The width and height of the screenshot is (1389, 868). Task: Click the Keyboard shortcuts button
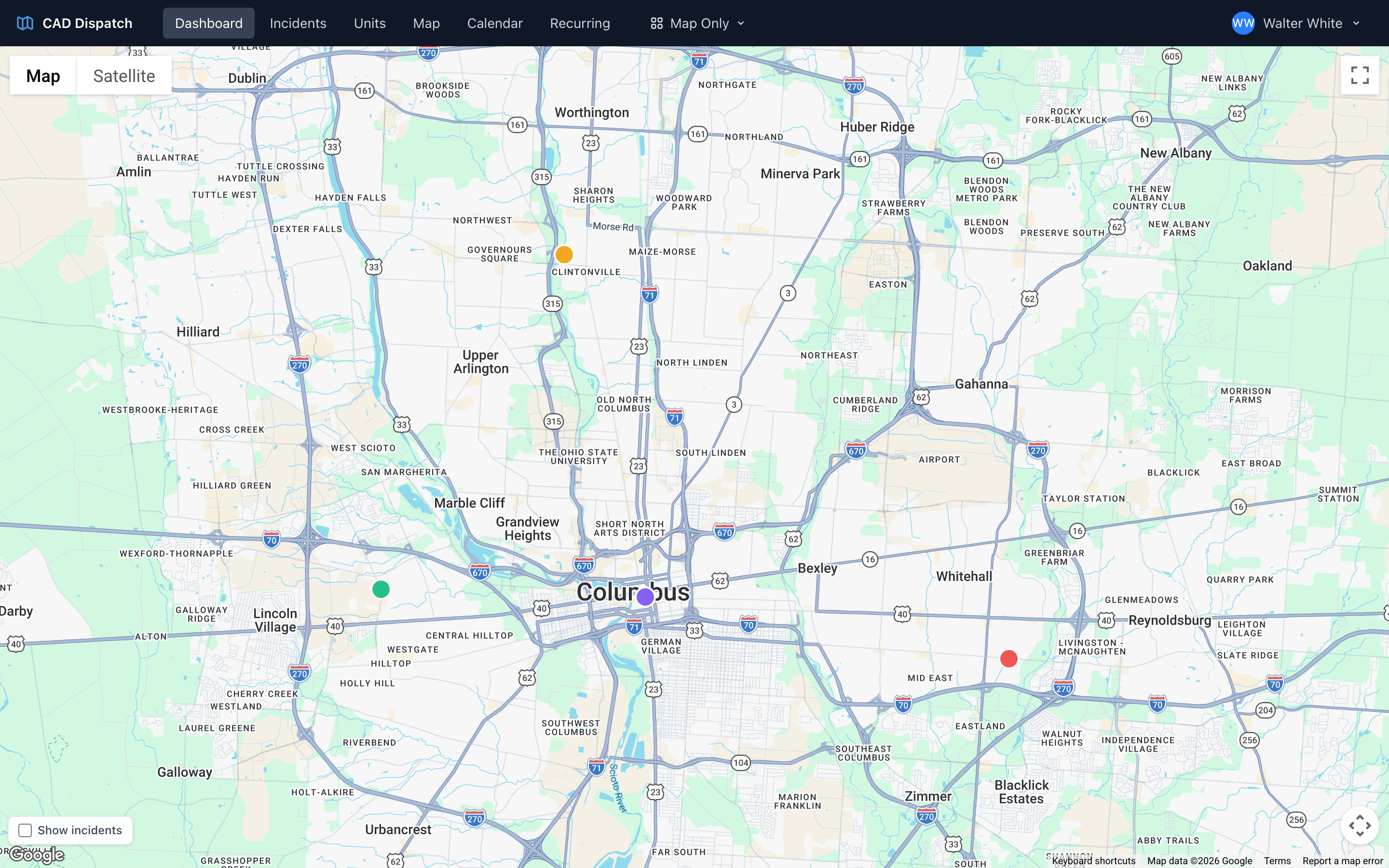(x=1093, y=861)
